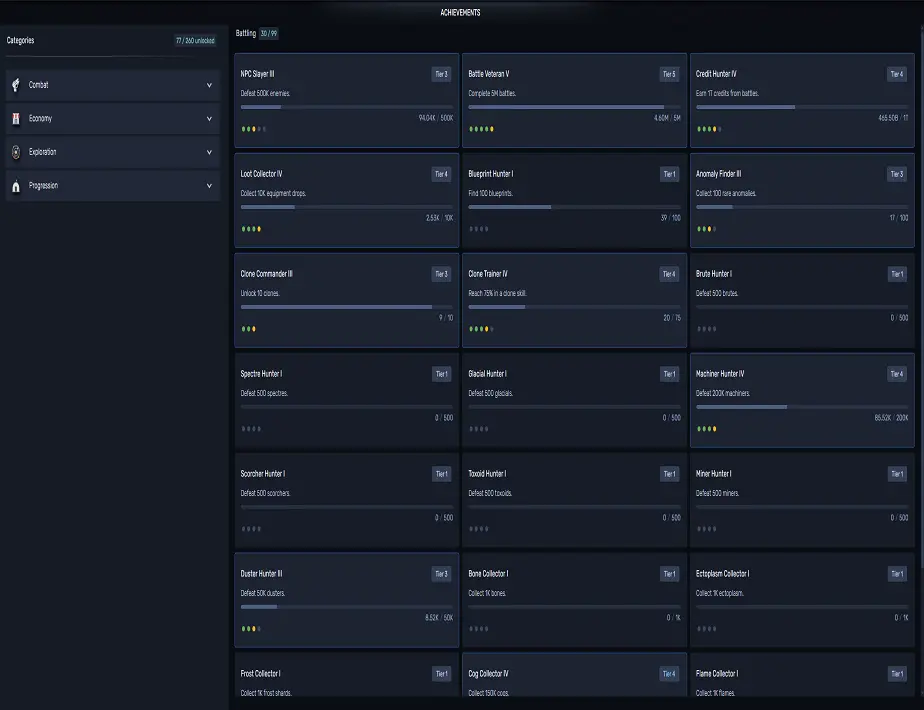Image resolution: width=924 pixels, height=710 pixels.
Task: Expand the Progression category chevron
Action: 209,186
